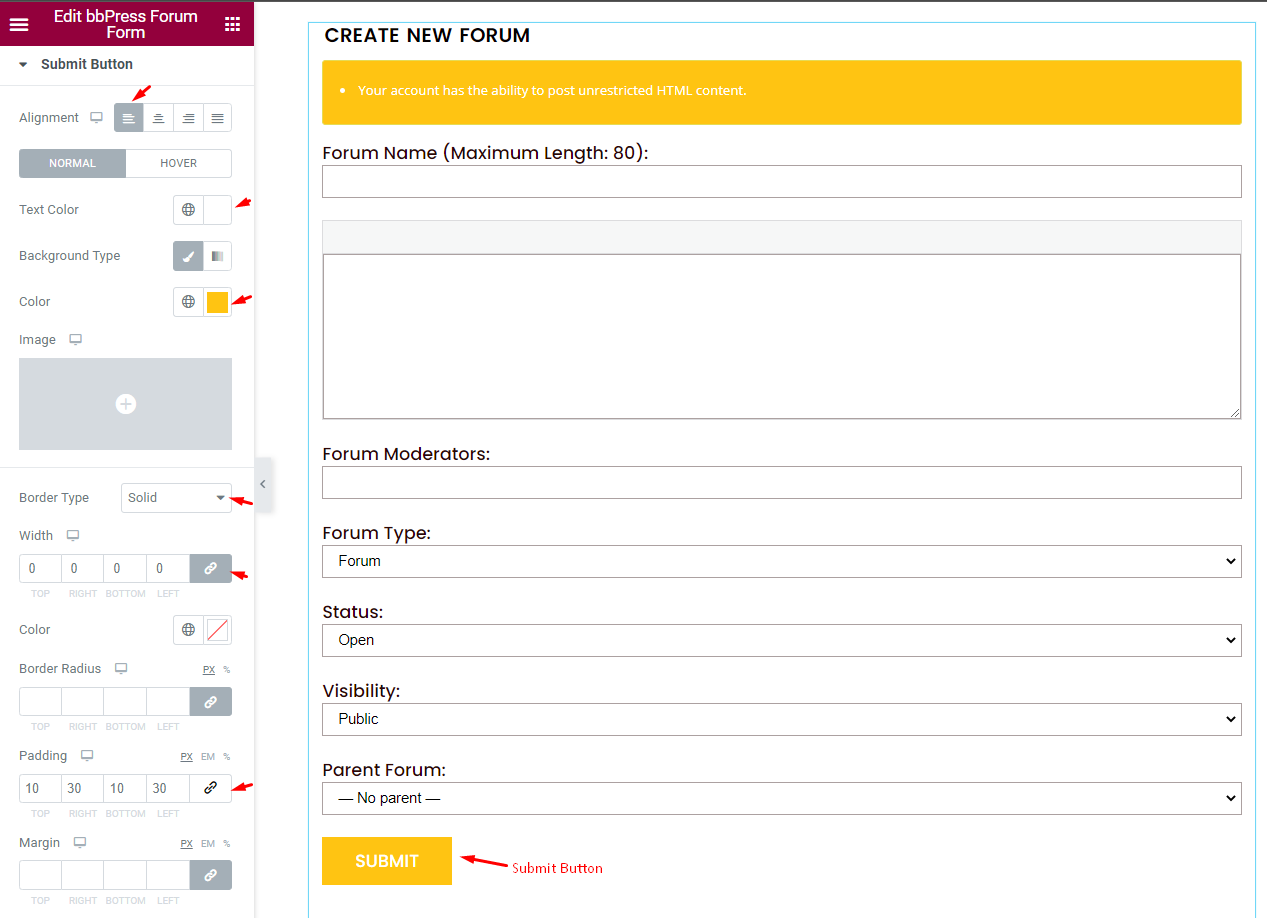Switch to the Normal tab
The image size is (1267, 918).
tap(72, 163)
